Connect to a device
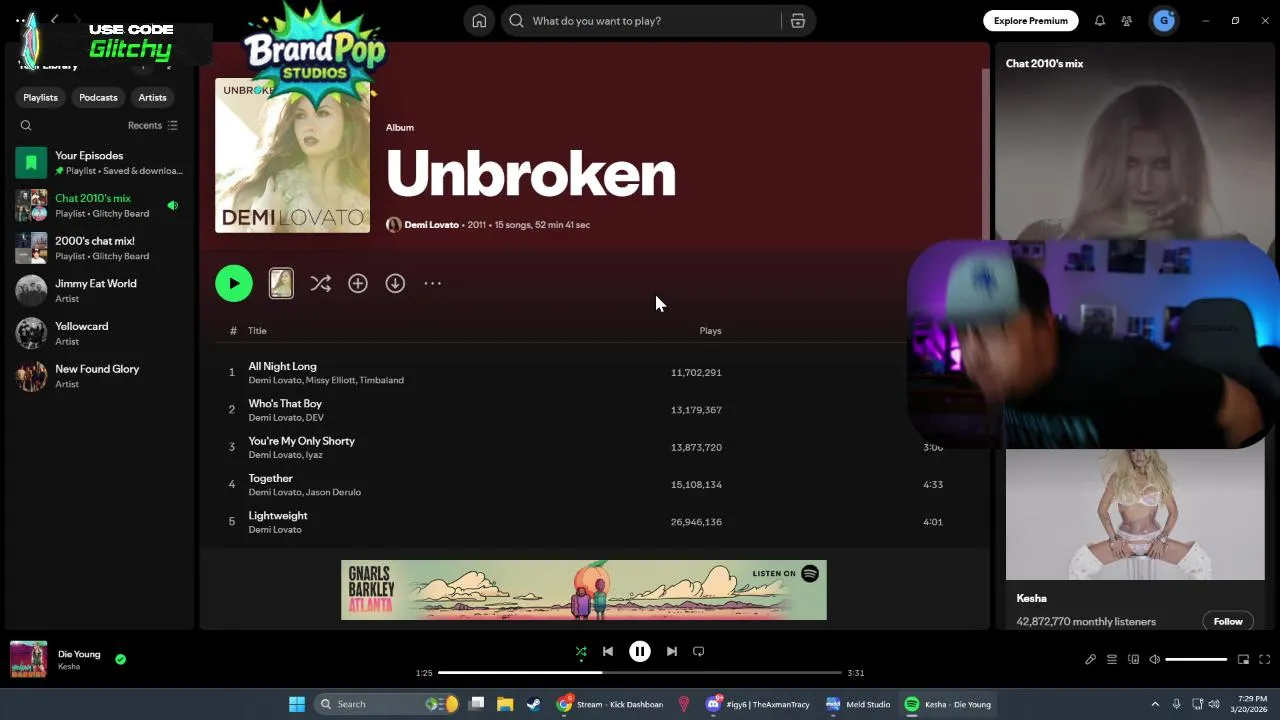1280x720 pixels. point(1133,660)
